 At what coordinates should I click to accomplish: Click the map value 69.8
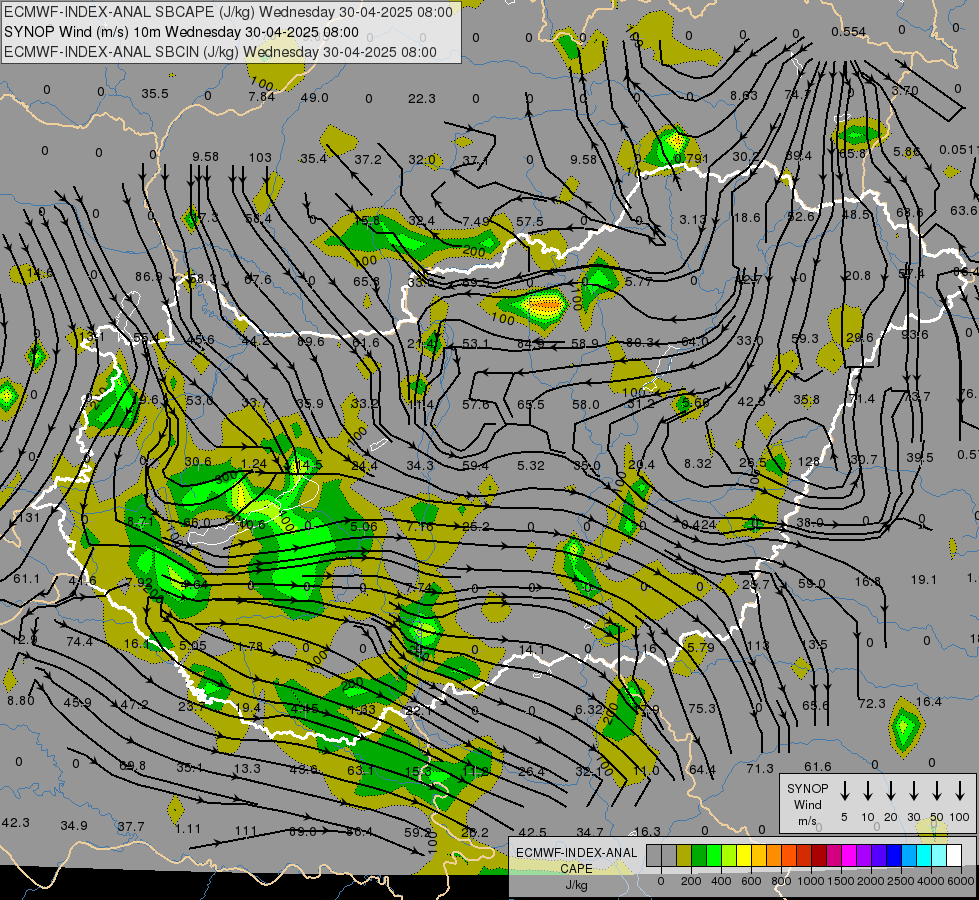132,766
